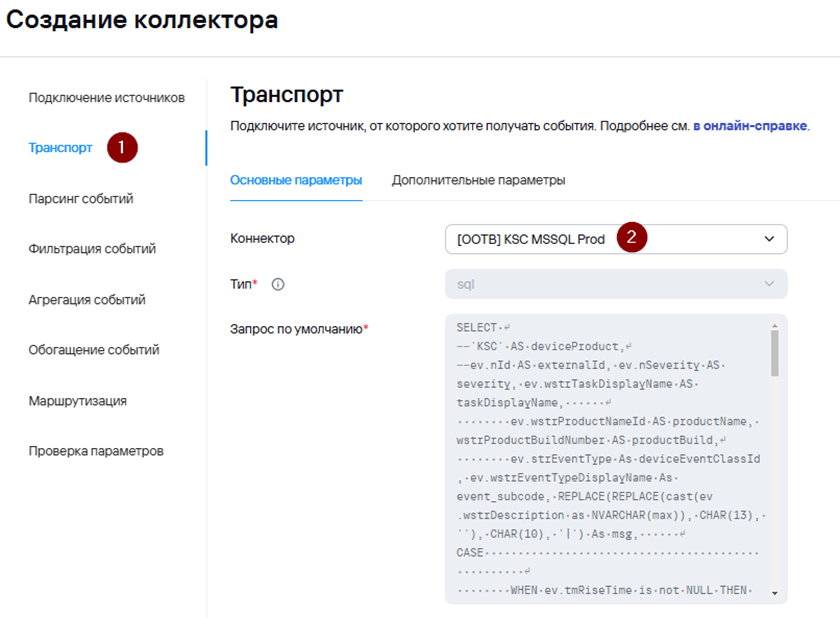Click the Запрос по умолчанию label
The width and height of the screenshot is (840, 618).
click(x=299, y=329)
